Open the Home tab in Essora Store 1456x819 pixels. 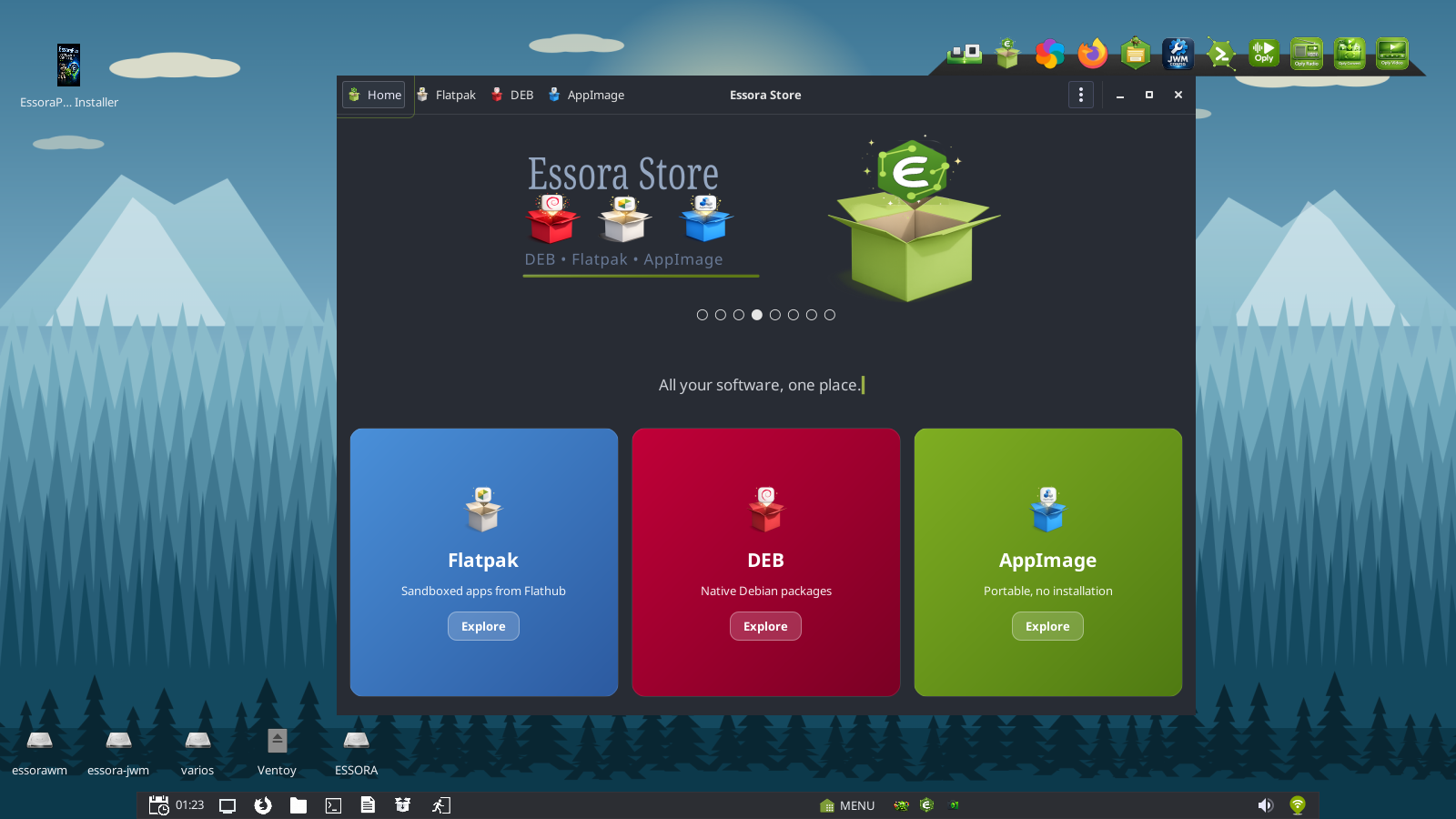pos(374,95)
